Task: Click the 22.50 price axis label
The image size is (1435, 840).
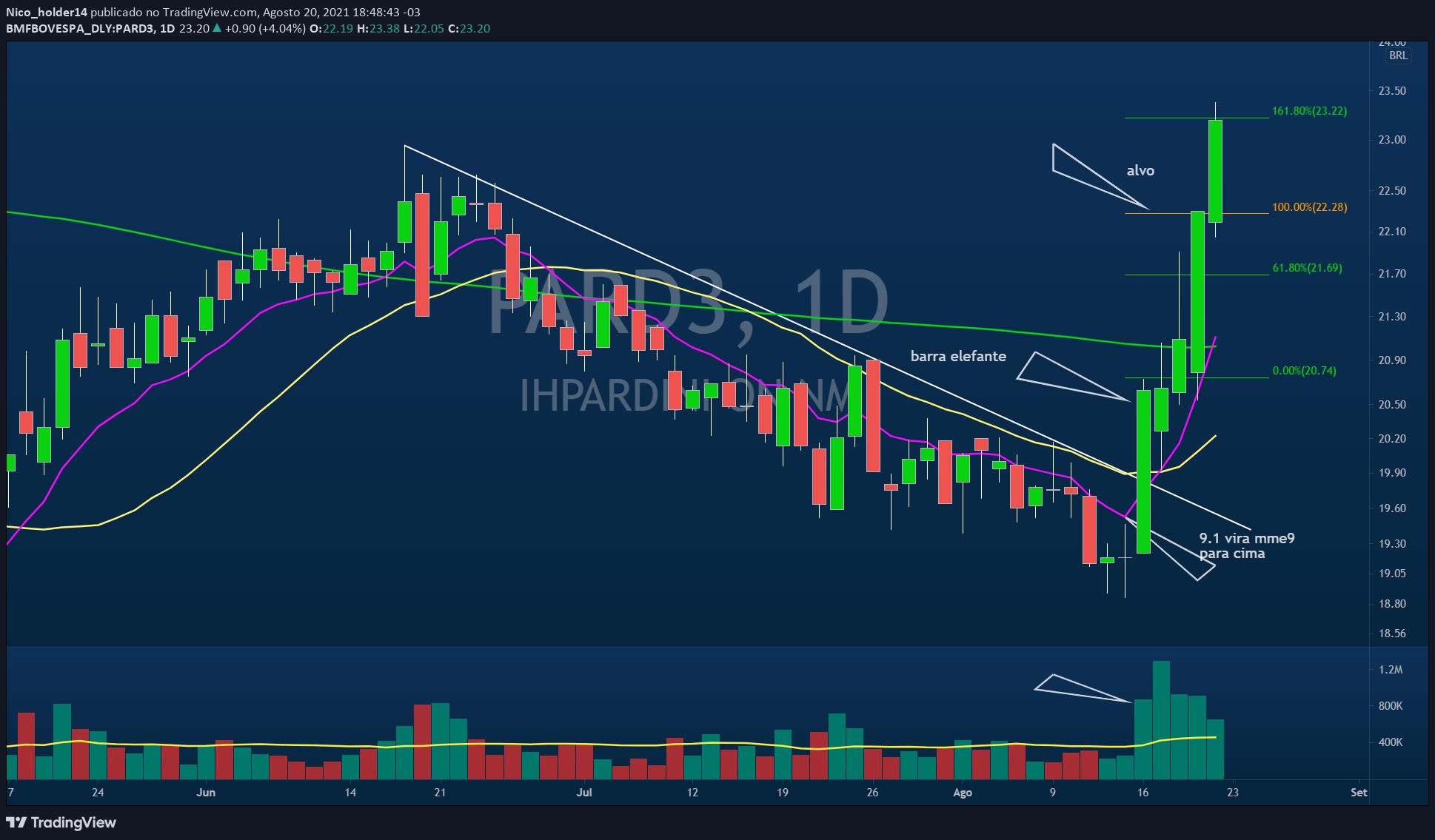Action: click(1392, 191)
